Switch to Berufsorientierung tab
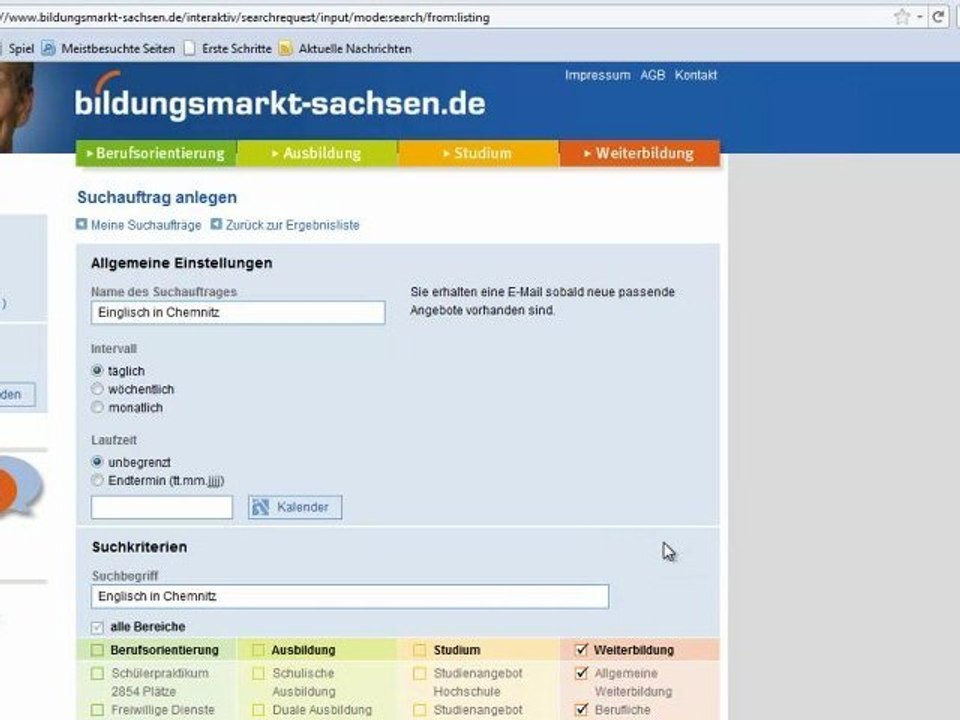The image size is (960, 720). point(156,153)
